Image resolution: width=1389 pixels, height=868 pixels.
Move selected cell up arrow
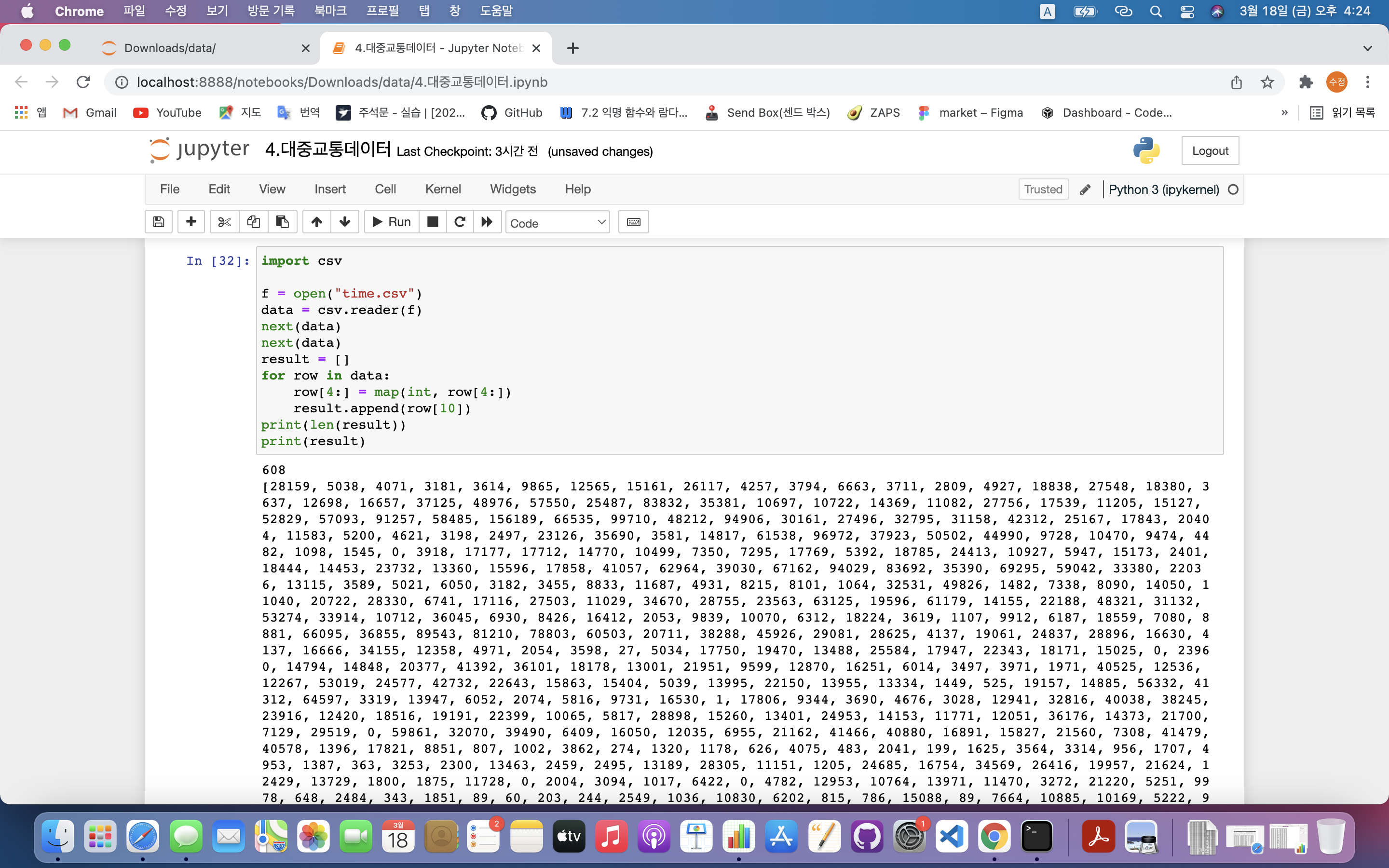pos(316,222)
